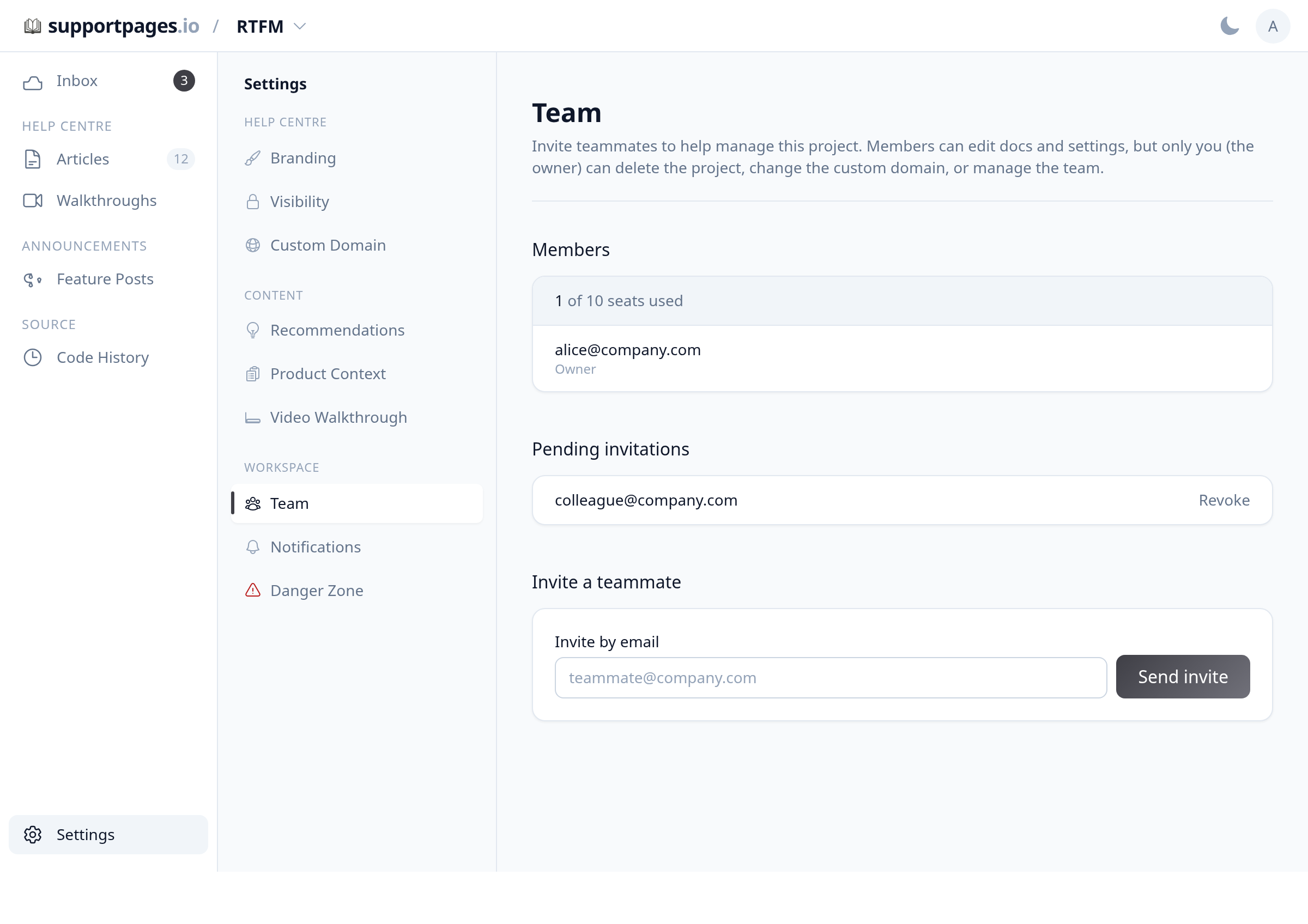Click the Team people icon
Viewport: 1308px width, 924px height.
click(253, 504)
